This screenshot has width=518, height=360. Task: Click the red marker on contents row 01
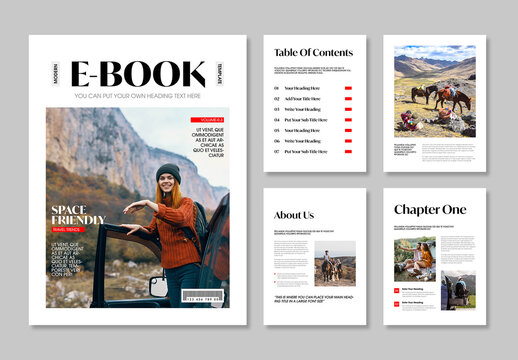348,88
